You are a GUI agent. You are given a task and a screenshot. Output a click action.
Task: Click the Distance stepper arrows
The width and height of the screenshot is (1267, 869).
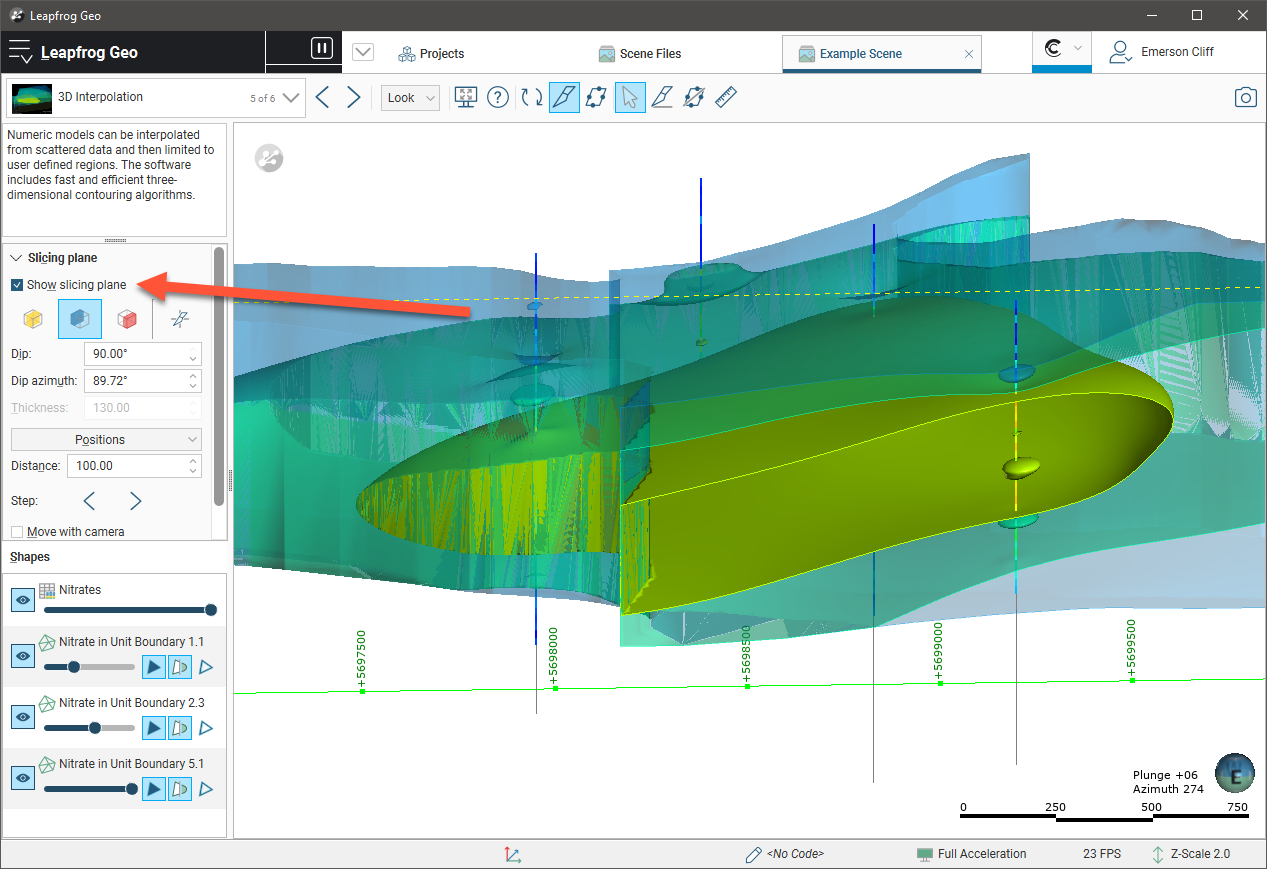(x=192, y=466)
